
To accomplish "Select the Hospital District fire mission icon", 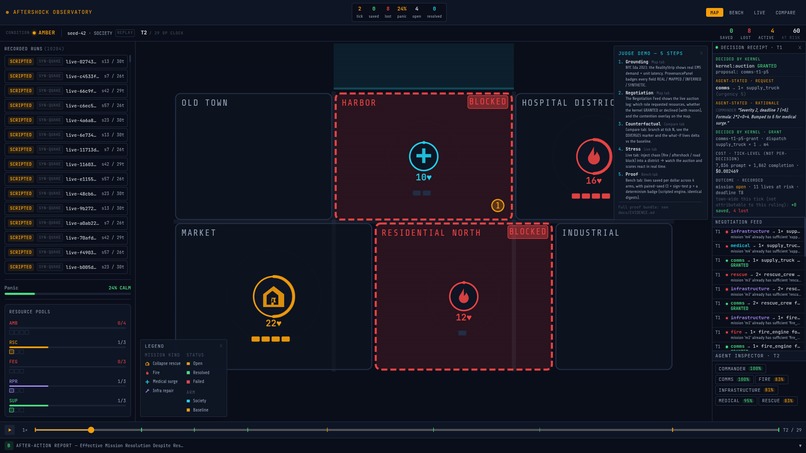I will click(x=594, y=156).
